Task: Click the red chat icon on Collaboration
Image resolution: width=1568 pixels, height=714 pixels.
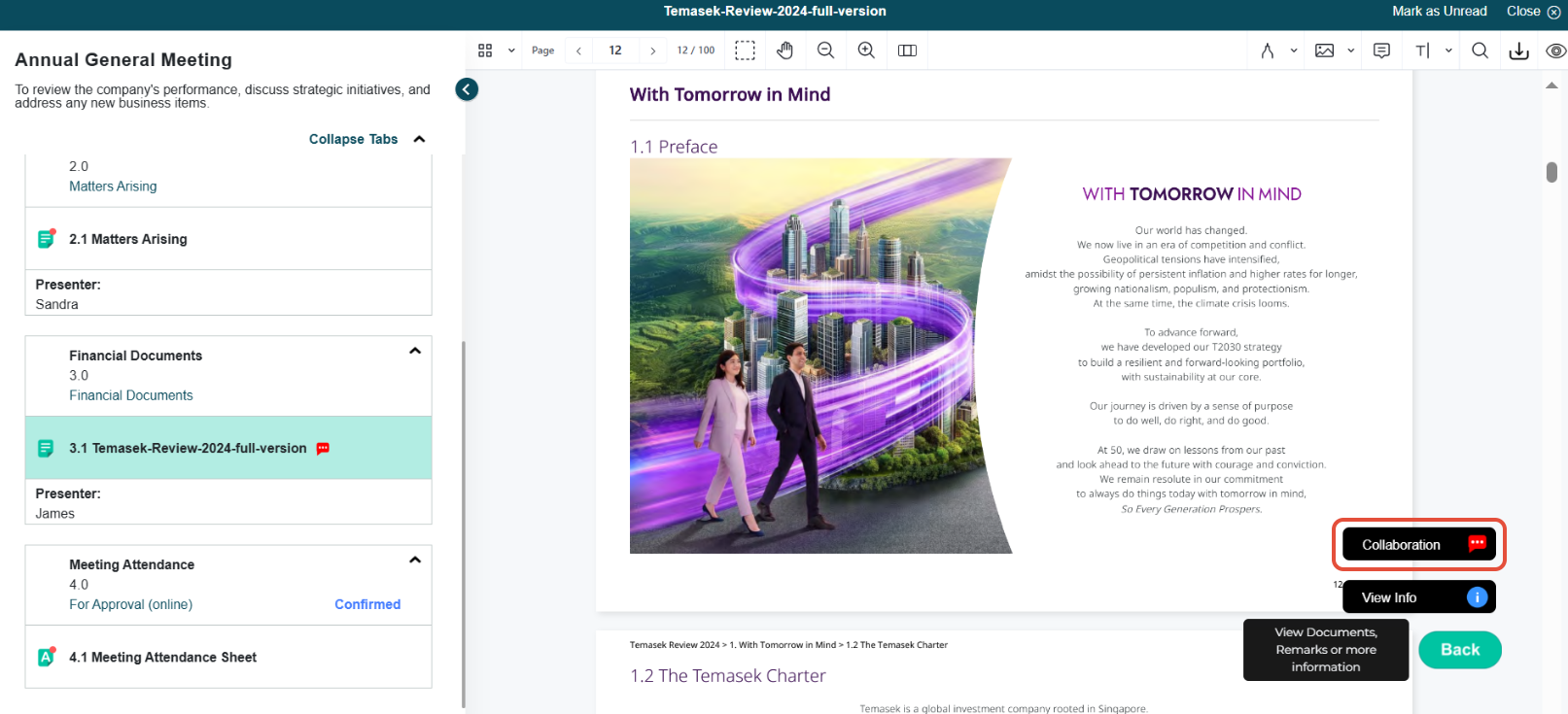Action: pos(1477,544)
